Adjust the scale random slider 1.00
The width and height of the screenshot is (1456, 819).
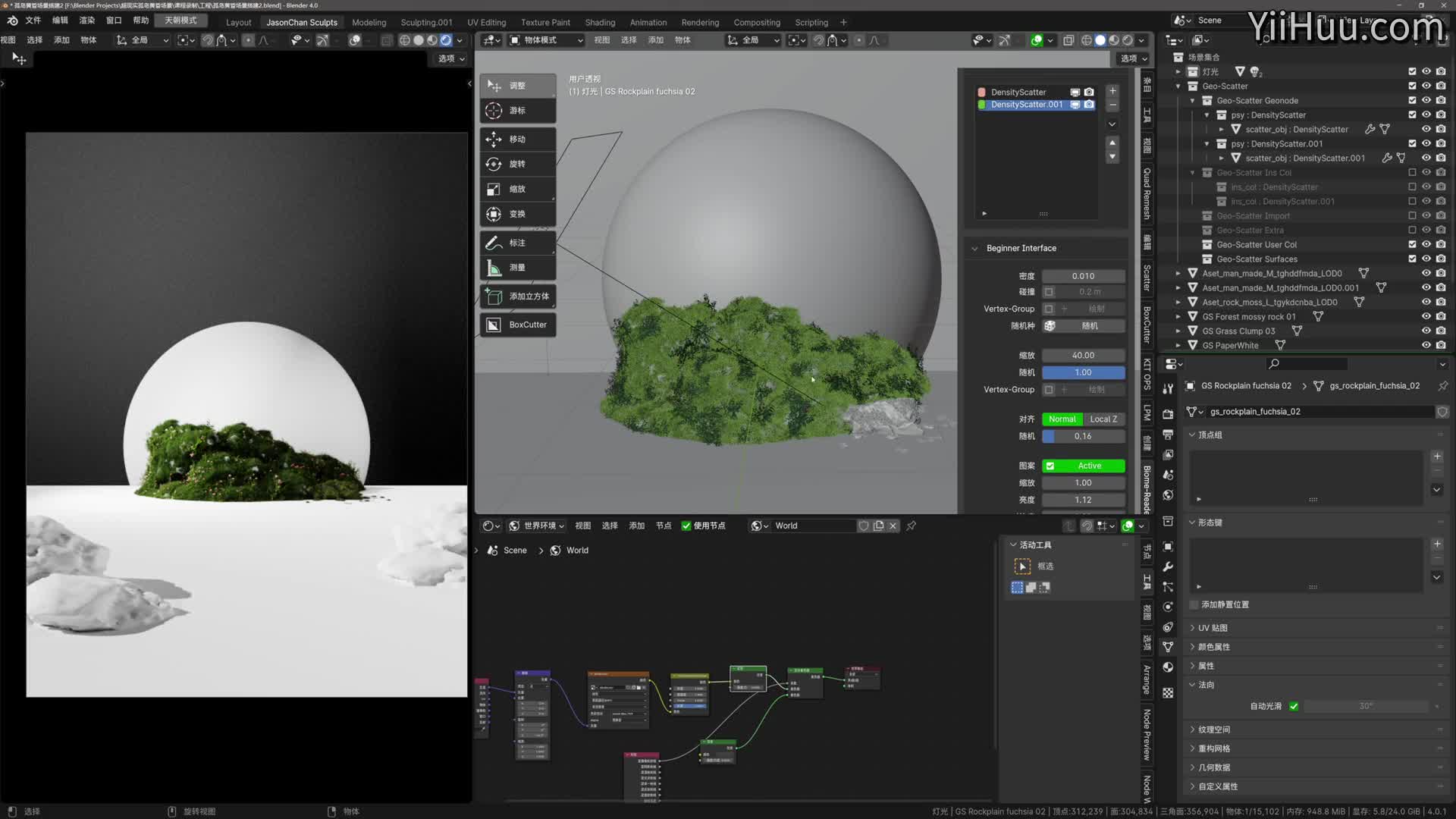(1083, 372)
